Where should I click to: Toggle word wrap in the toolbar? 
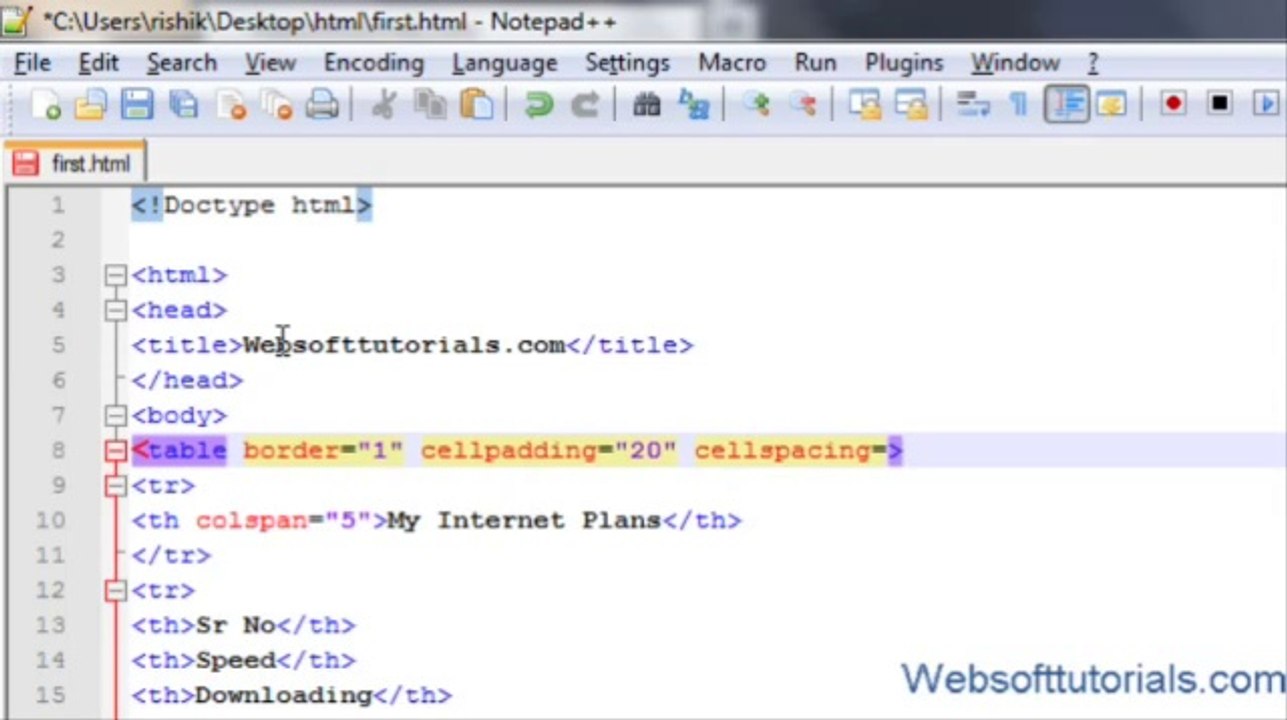coord(972,104)
